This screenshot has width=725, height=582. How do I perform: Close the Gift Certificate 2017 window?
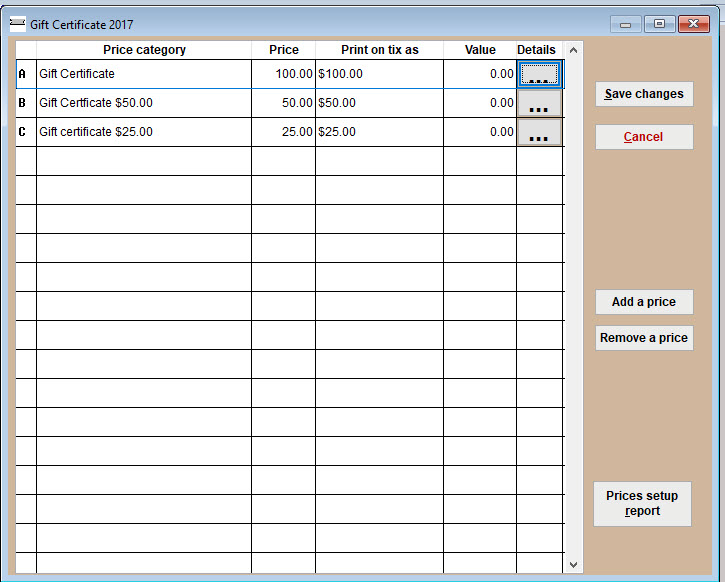pyautogui.click(x=694, y=24)
